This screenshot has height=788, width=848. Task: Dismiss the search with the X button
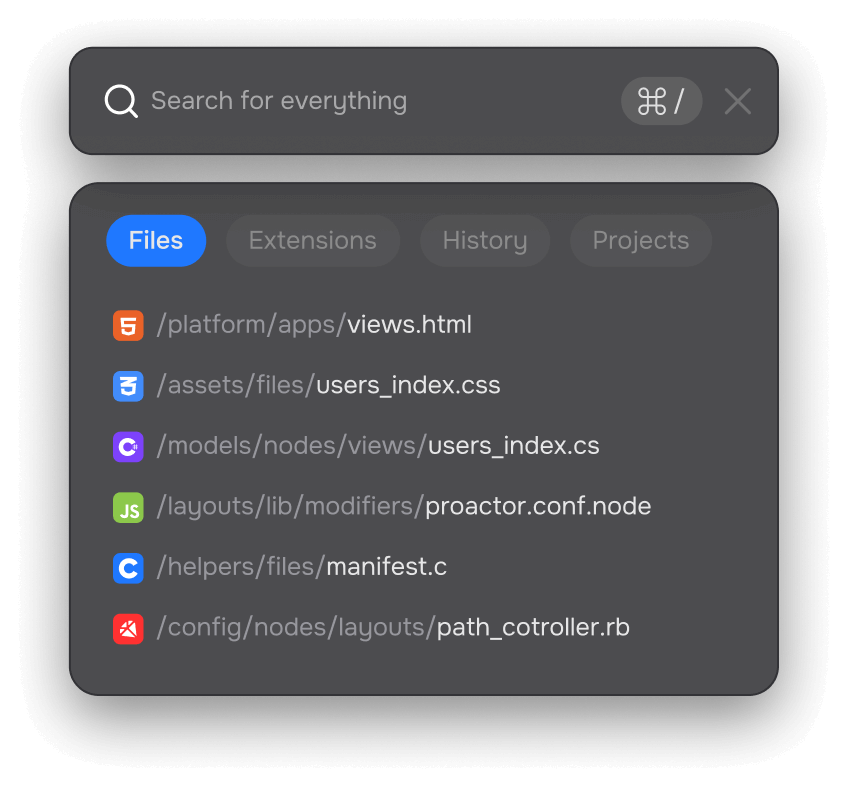737,101
